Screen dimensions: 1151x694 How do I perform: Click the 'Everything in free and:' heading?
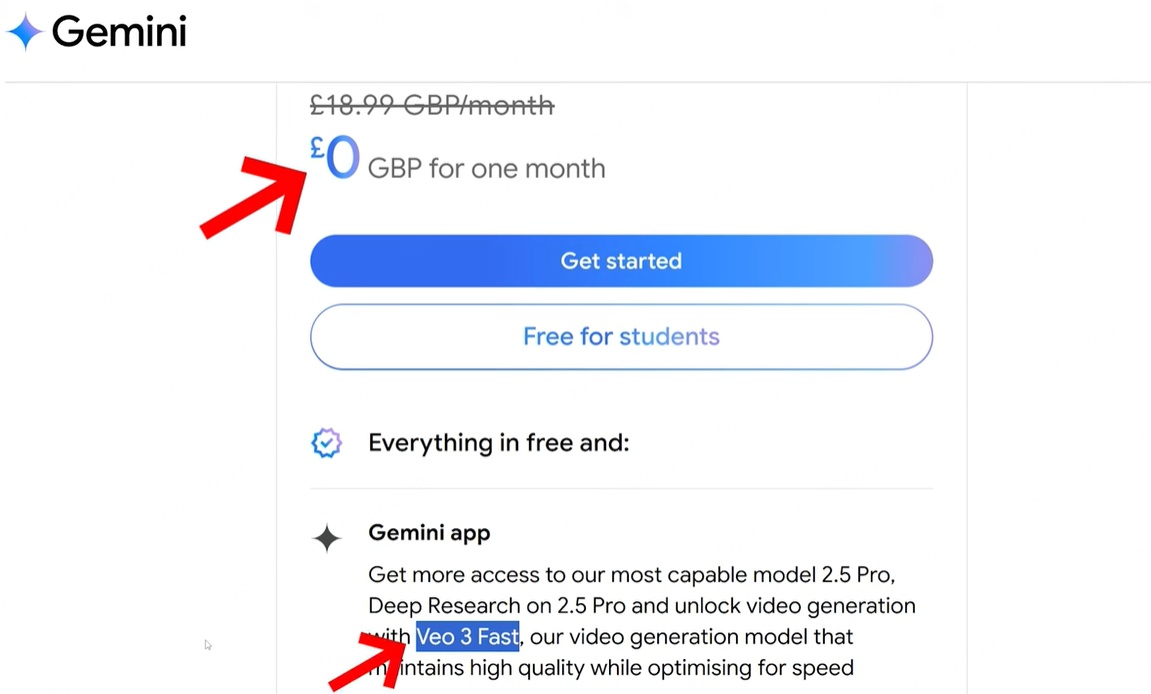coord(498,443)
